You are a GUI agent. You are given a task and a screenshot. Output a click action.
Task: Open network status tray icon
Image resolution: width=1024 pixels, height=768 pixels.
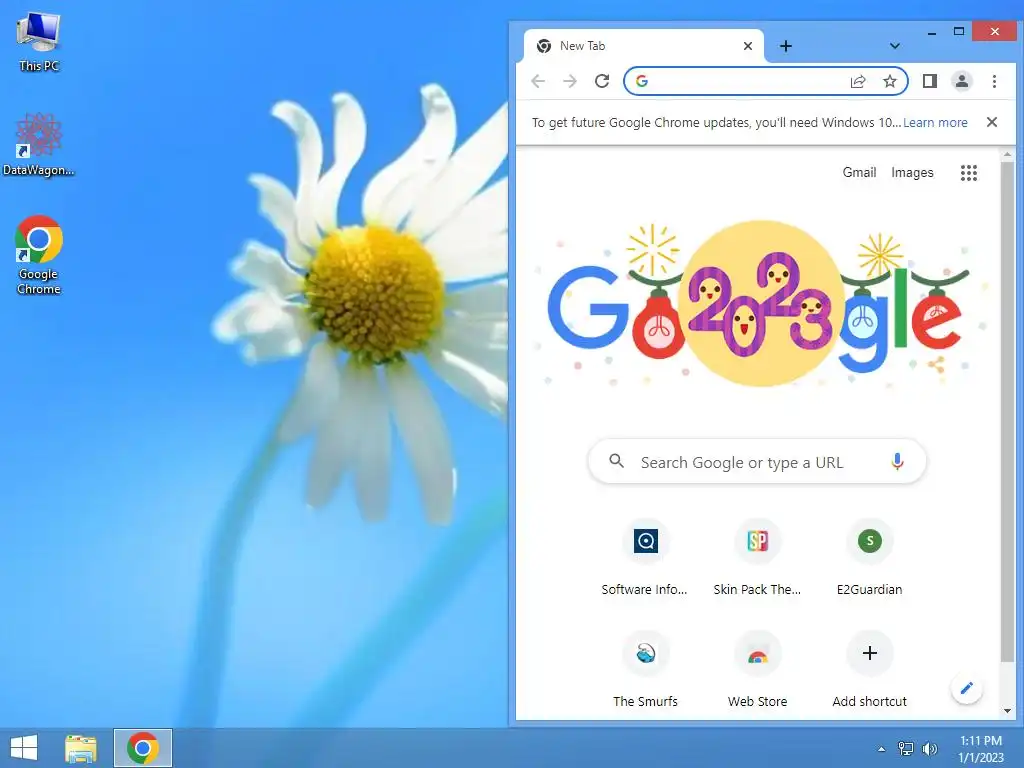(x=906, y=748)
